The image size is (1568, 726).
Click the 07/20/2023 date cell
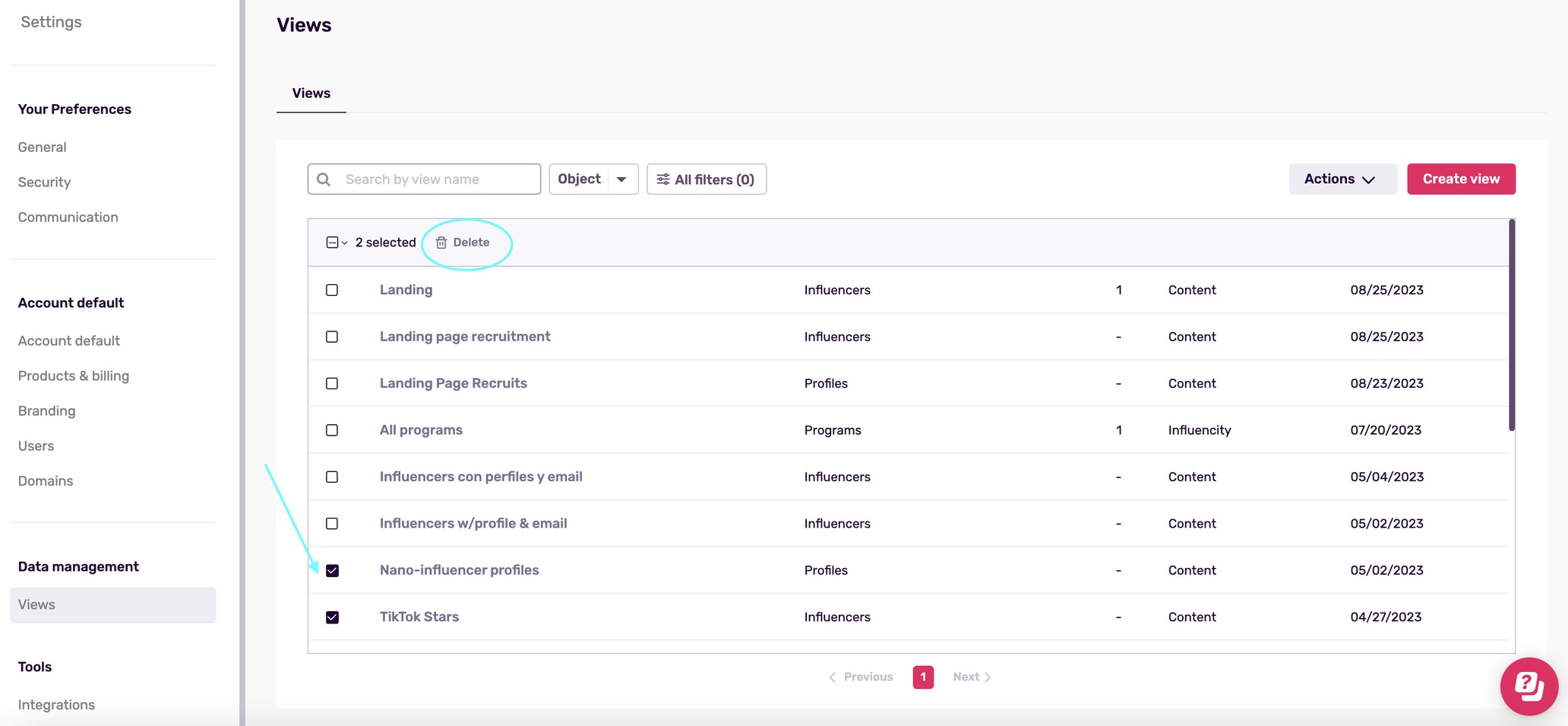pyautogui.click(x=1386, y=430)
